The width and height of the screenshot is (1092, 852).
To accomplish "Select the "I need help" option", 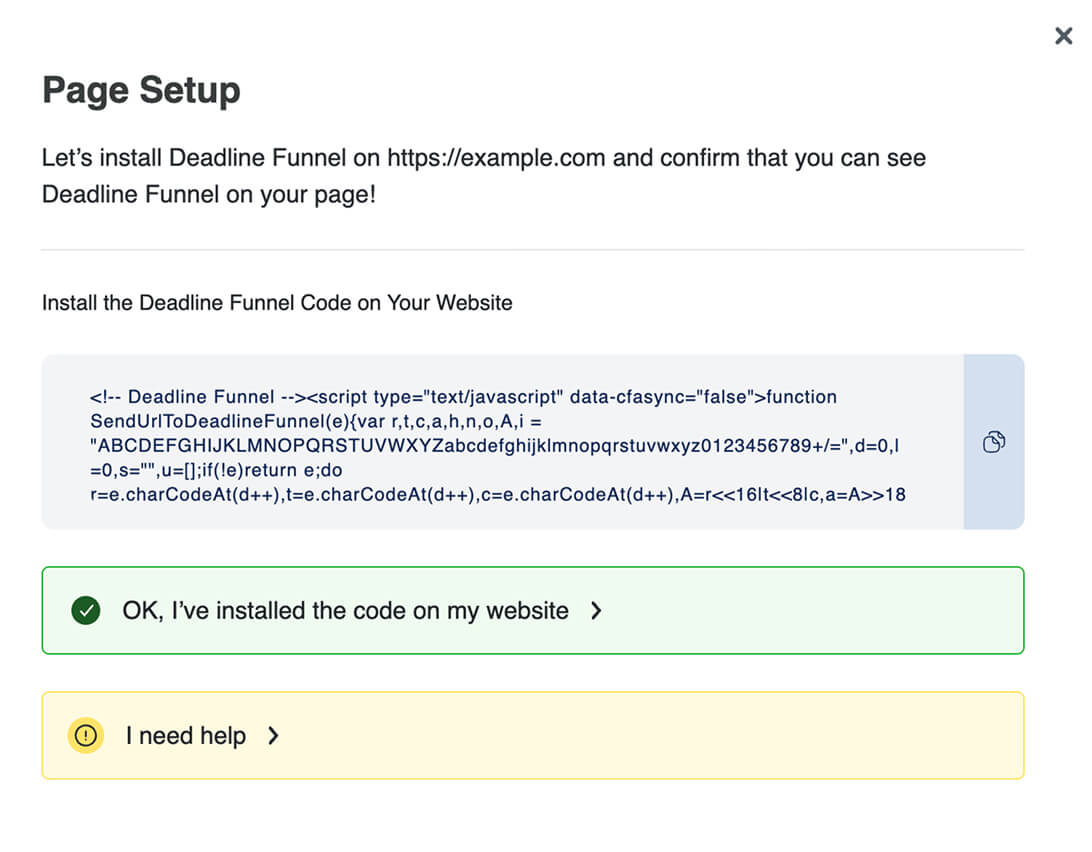I will coord(533,736).
